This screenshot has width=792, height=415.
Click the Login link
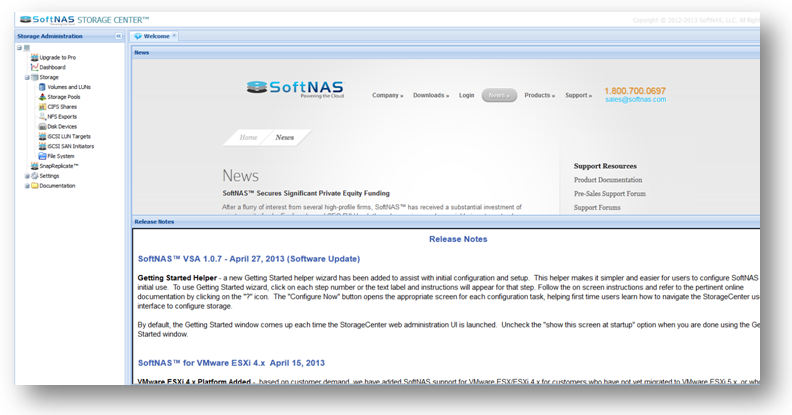tap(466, 95)
